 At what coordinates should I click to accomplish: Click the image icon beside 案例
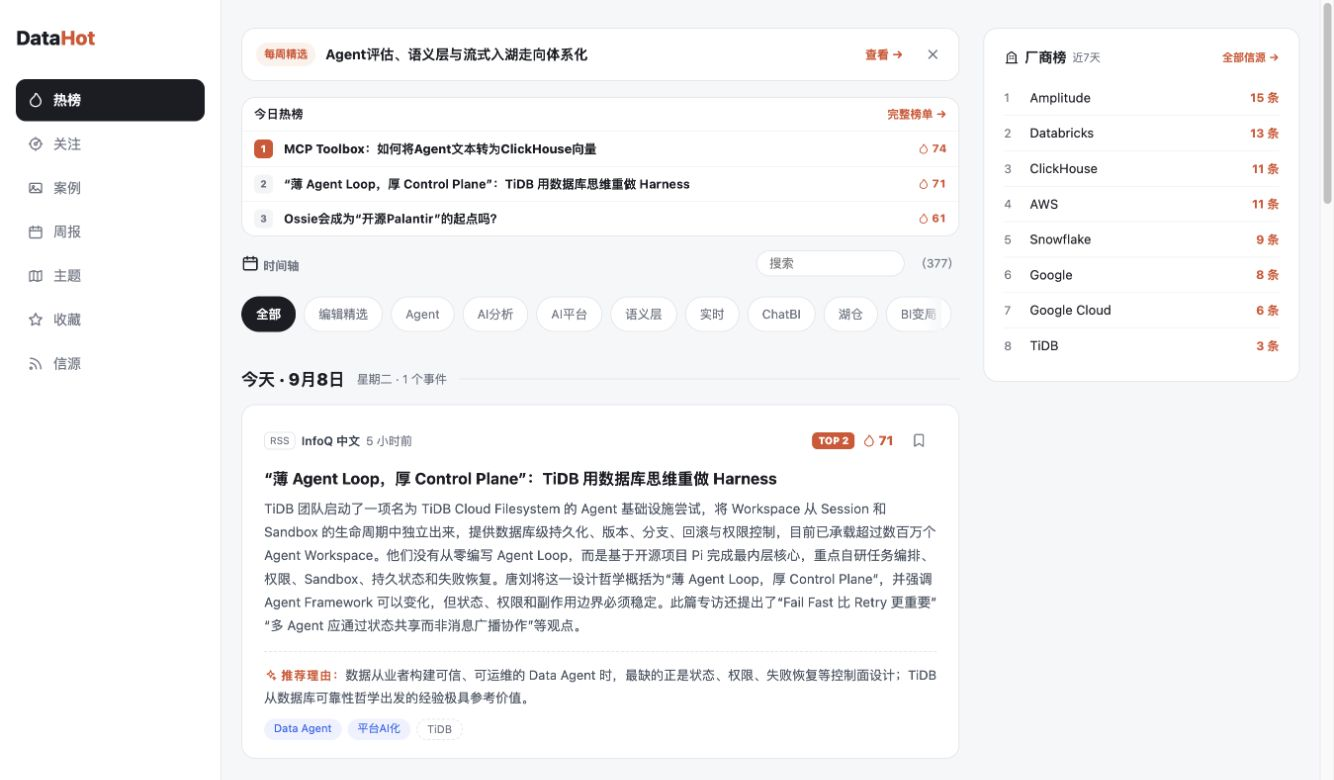point(36,188)
